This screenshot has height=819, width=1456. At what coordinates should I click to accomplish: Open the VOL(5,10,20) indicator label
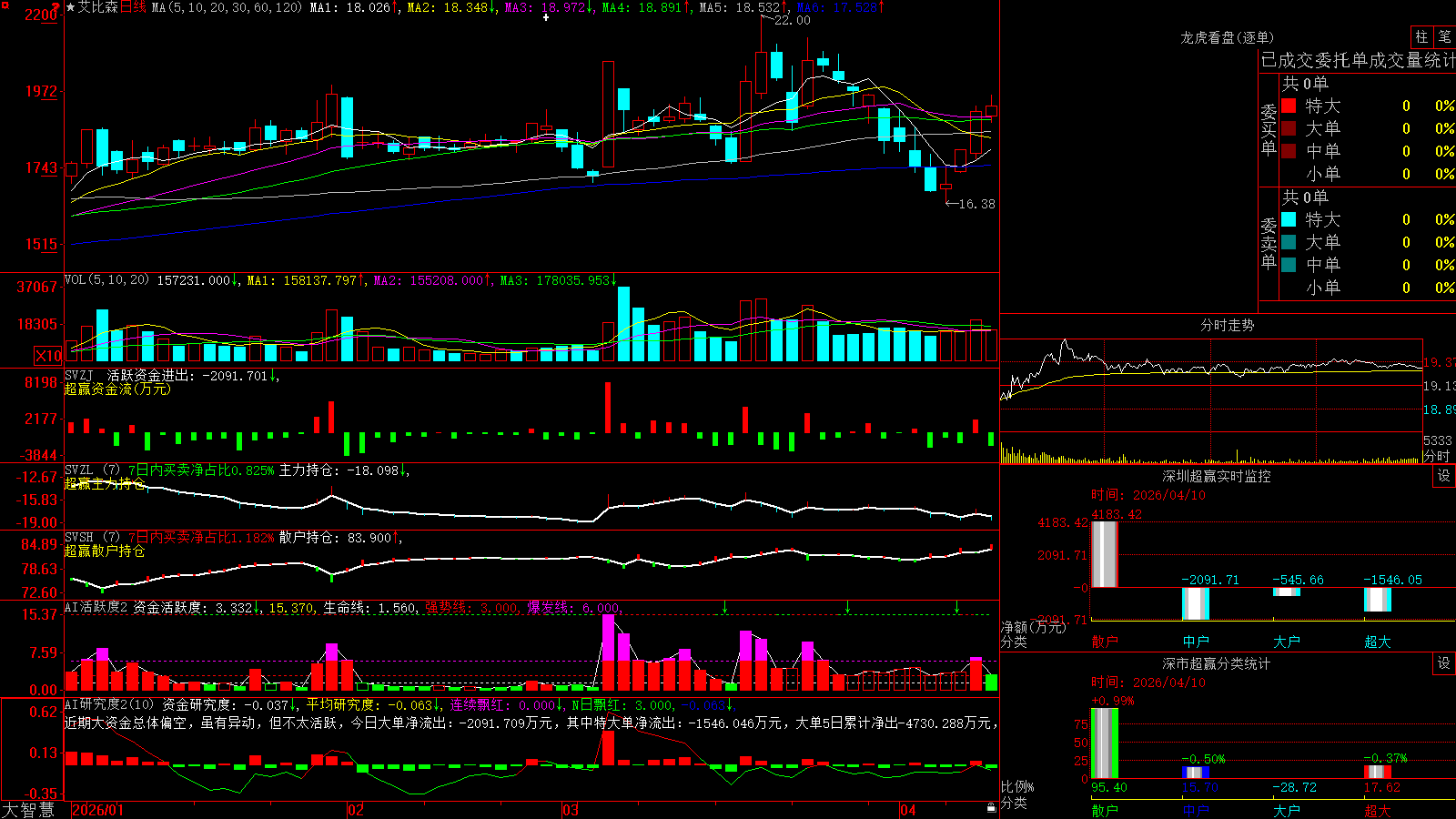tap(106, 280)
